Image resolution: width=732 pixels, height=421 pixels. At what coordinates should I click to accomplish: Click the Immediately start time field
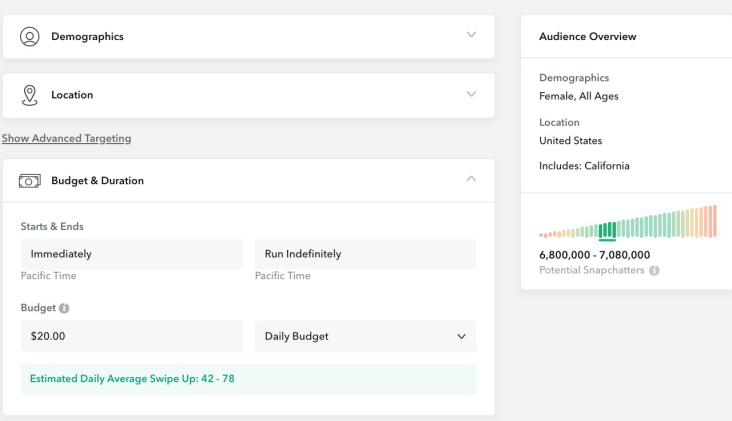click(x=131, y=254)
